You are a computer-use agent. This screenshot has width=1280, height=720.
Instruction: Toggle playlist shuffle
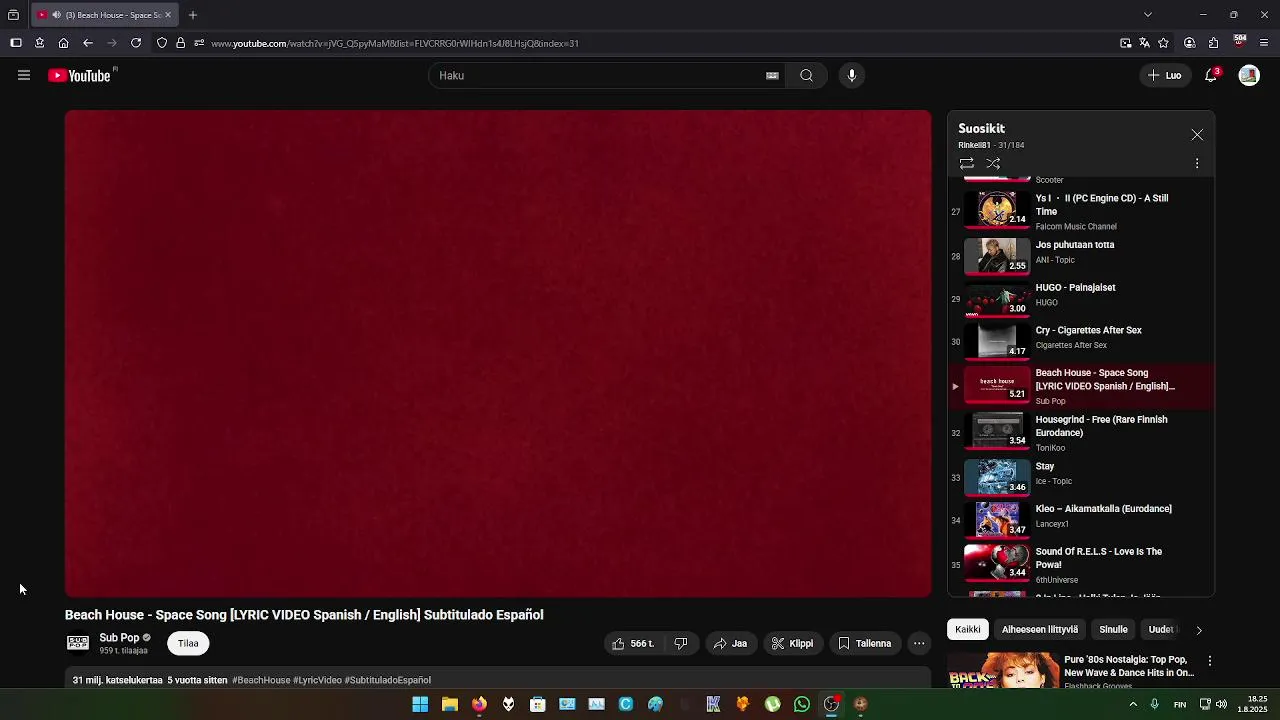993,163
